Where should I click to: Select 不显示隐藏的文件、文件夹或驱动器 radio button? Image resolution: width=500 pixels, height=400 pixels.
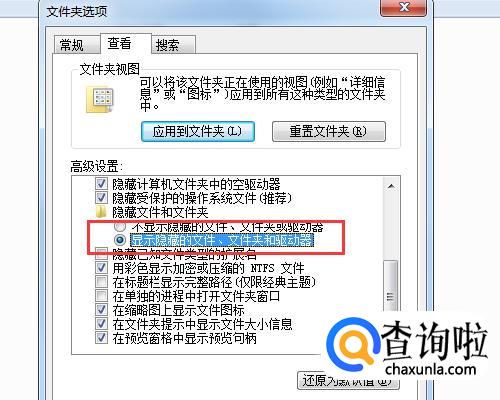click(120, 227)
